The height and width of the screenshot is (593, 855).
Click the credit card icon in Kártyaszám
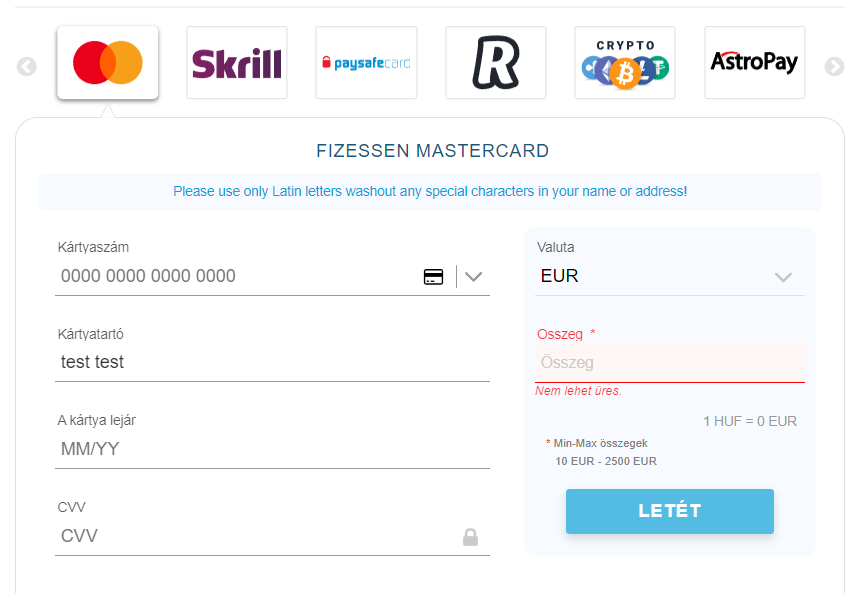(433, 277)
